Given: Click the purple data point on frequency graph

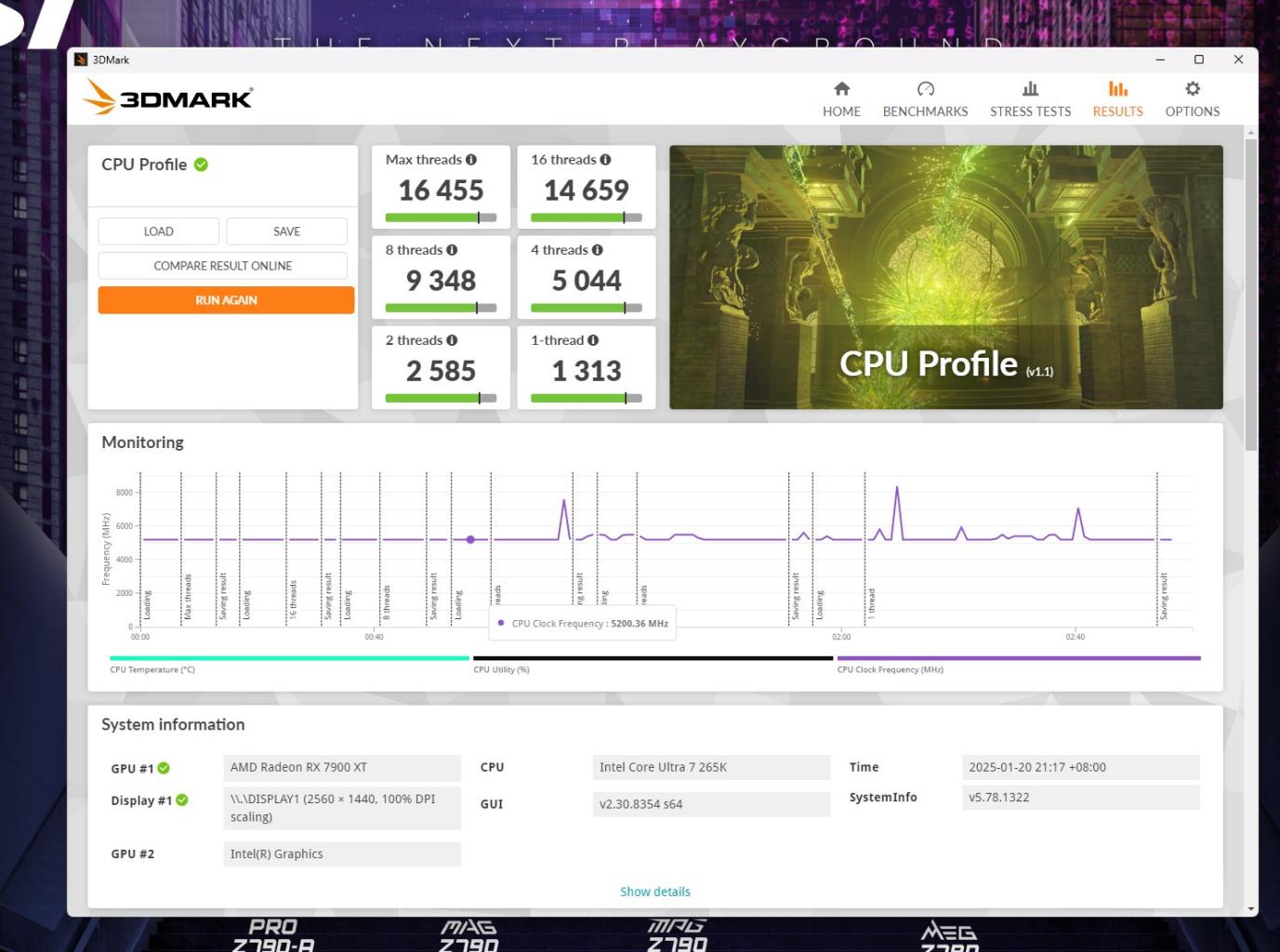Looking at the screenshot, I should click(470, 539).
